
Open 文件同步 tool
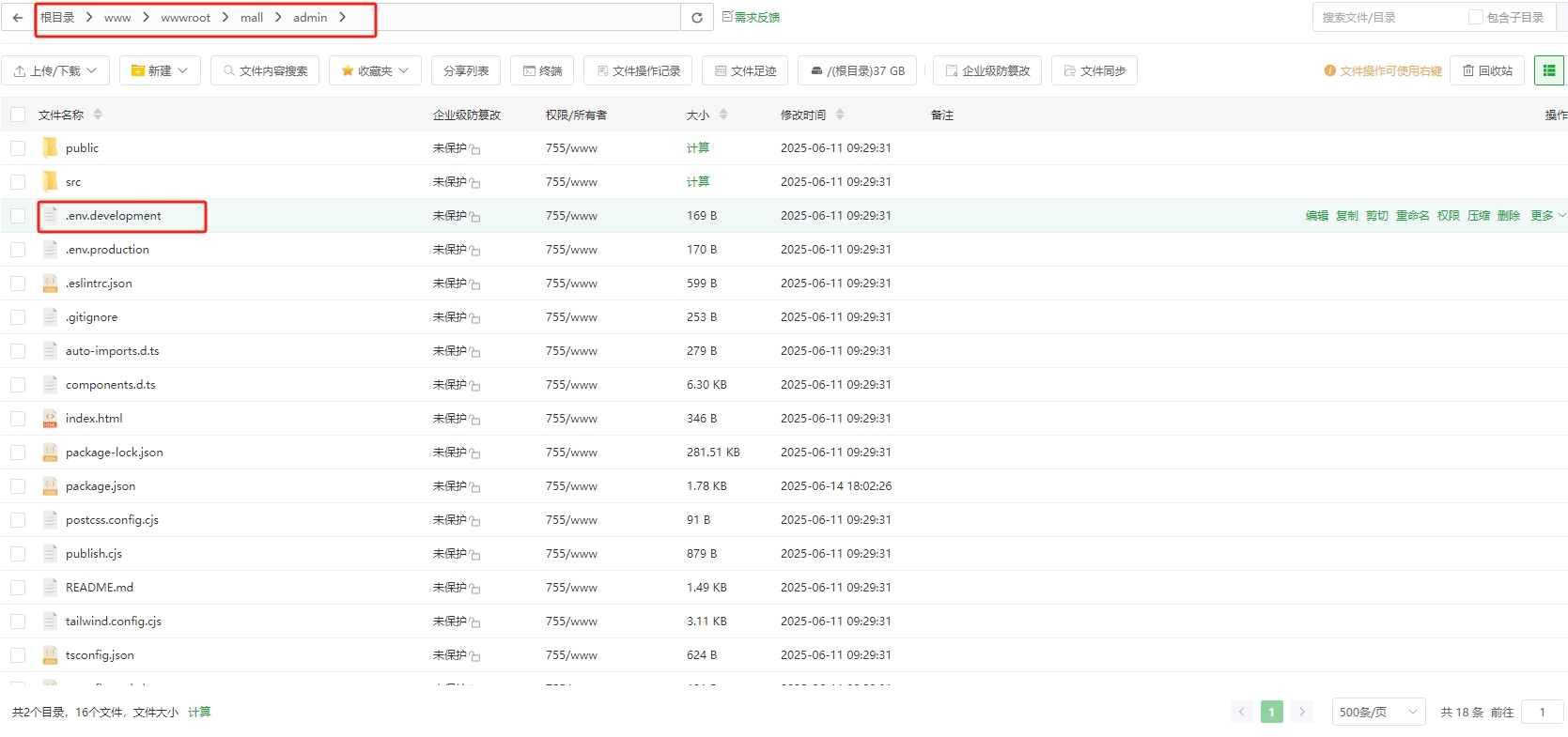point(1094,70)
